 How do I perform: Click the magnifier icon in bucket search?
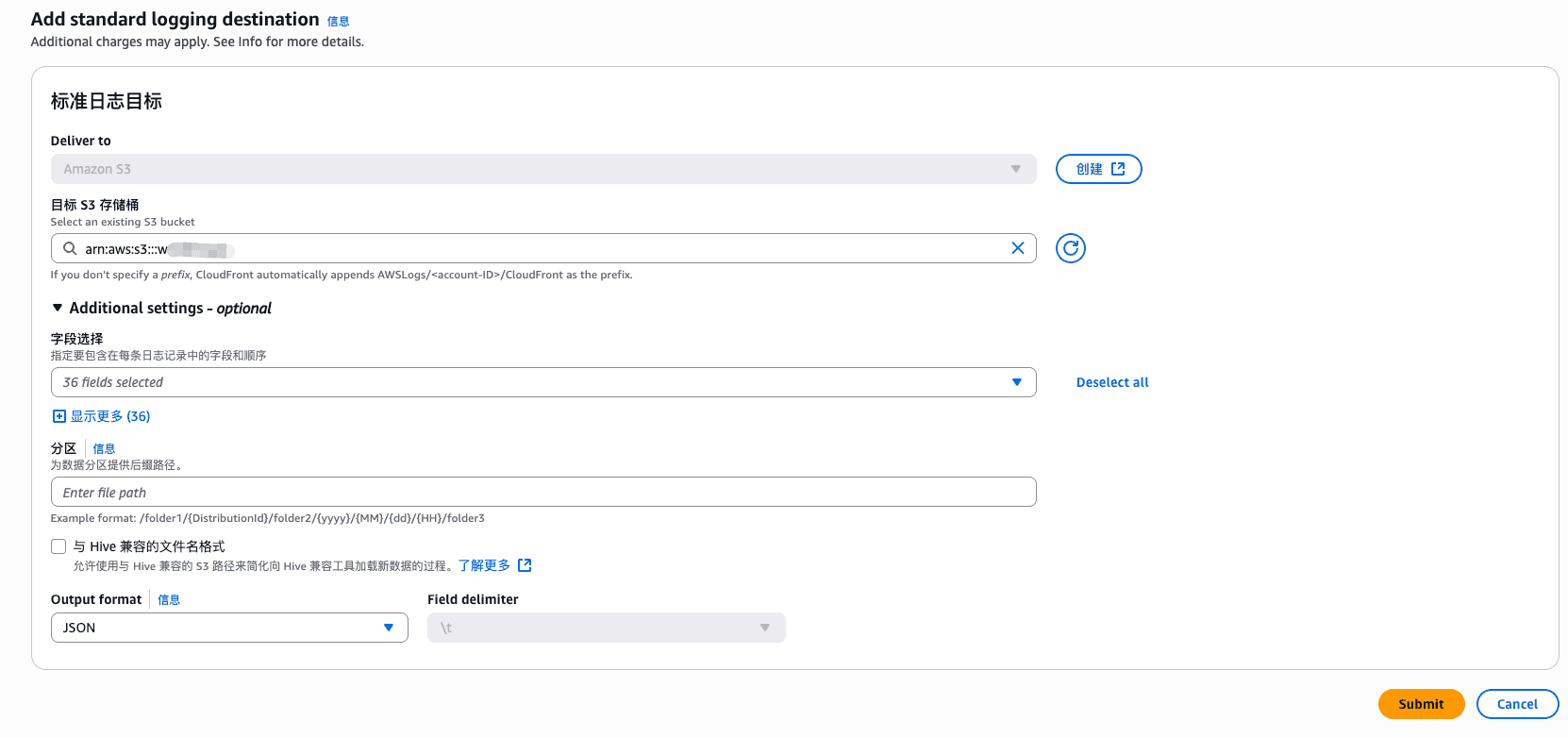coord(70,248)
